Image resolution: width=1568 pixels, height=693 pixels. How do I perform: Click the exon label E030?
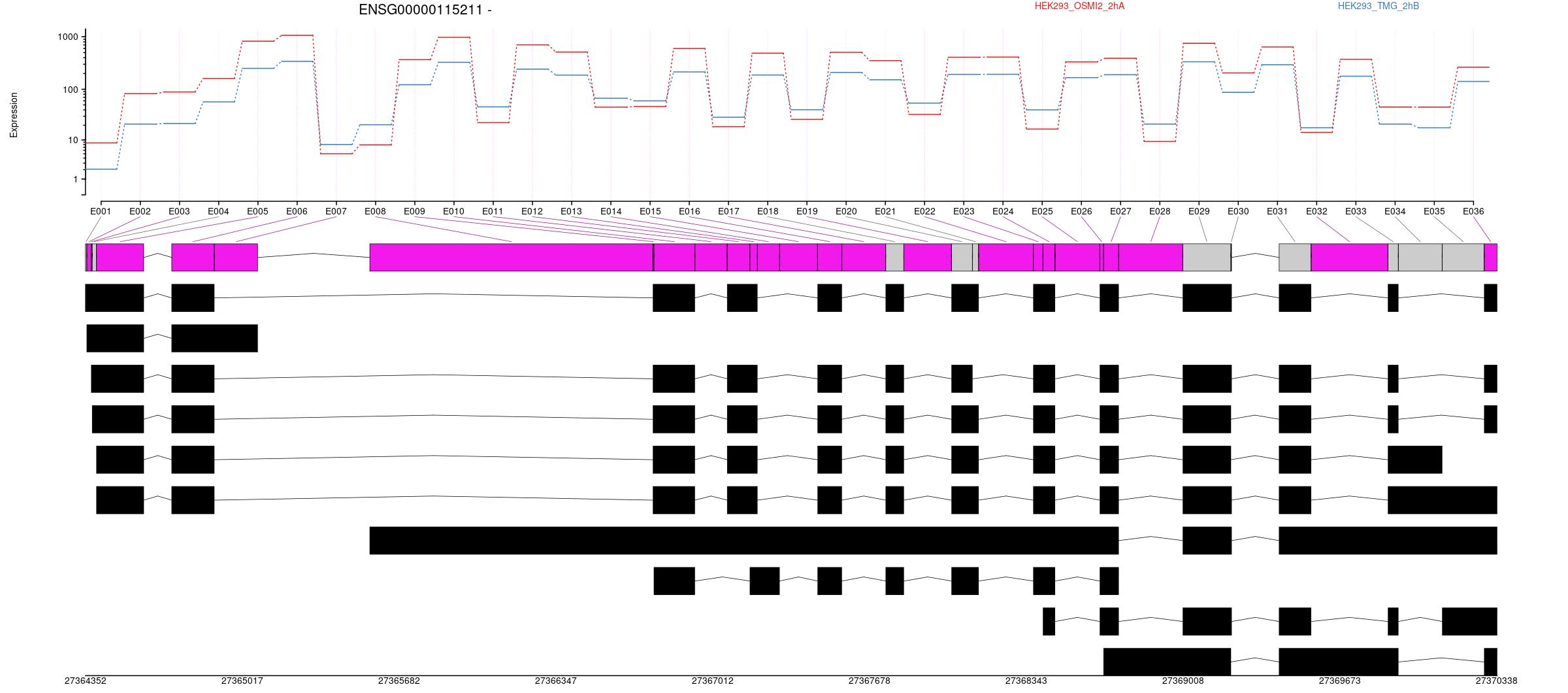[x=1238, y=211]
